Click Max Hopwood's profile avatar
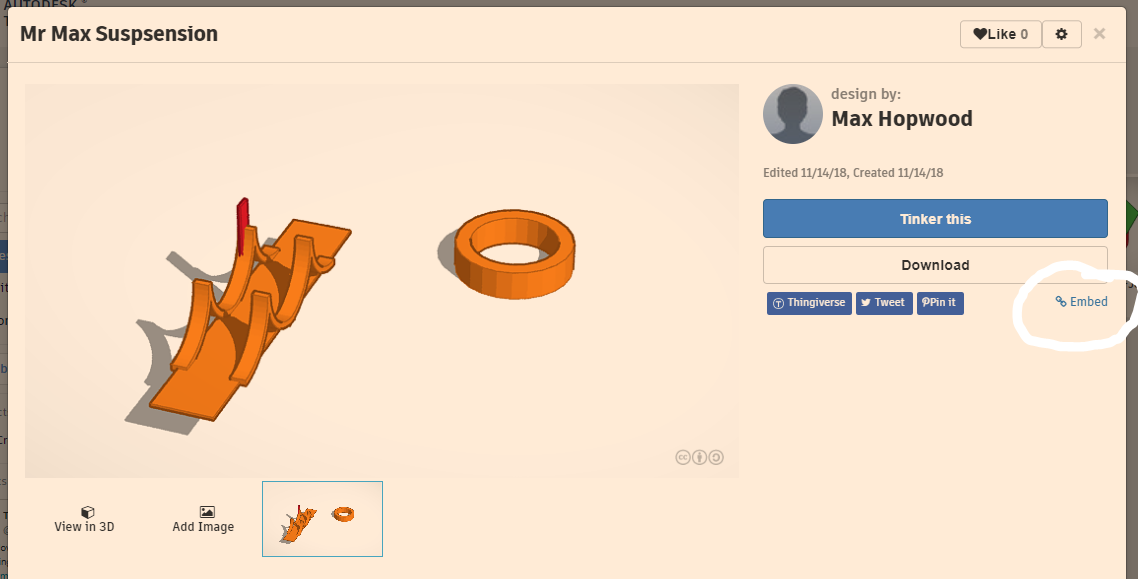Screen dimensions: 1147x579 point(793,114)
